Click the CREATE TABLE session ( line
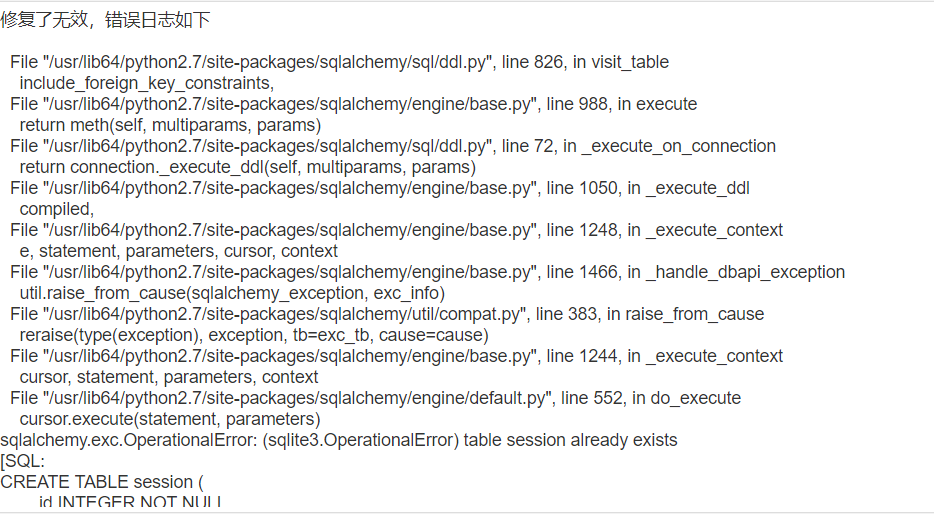Screen dimensions: 934x514 102,481
